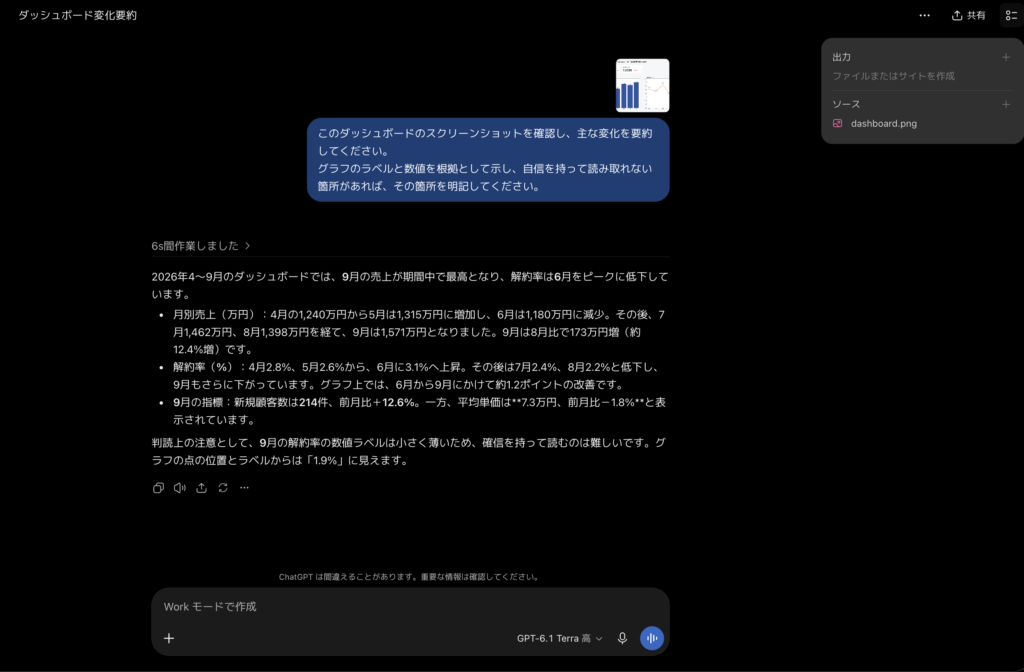Open more actions below the response
Screen dimensions: 1024x672
point(244,488)
